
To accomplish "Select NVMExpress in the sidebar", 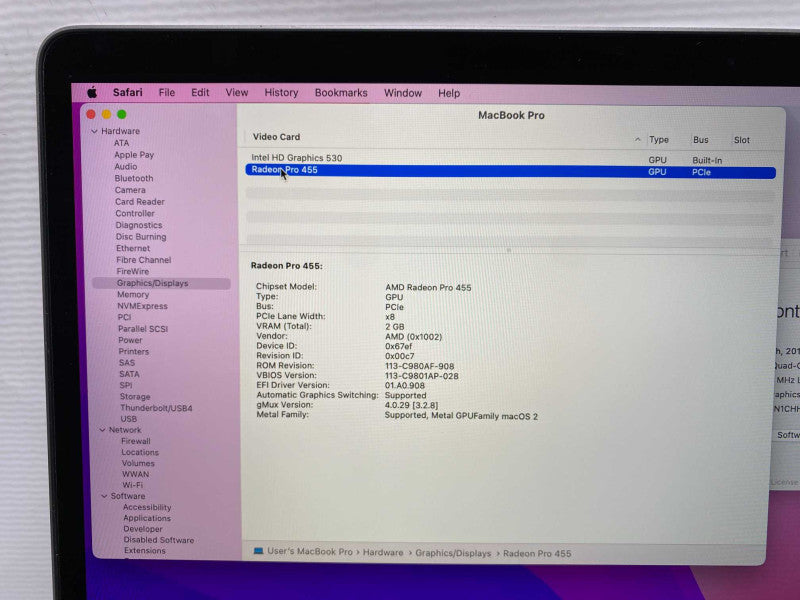I will pyautogui.click(x=142, y=306).
